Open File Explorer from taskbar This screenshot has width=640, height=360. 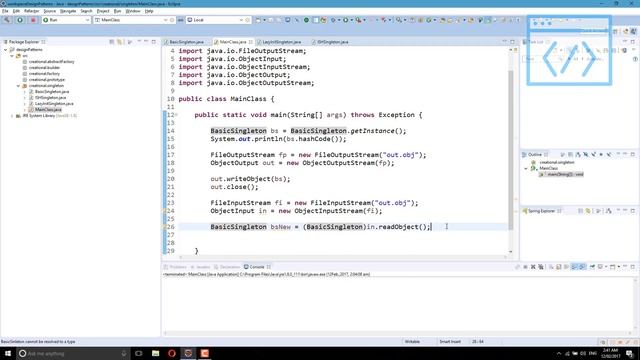pos(156,353)
